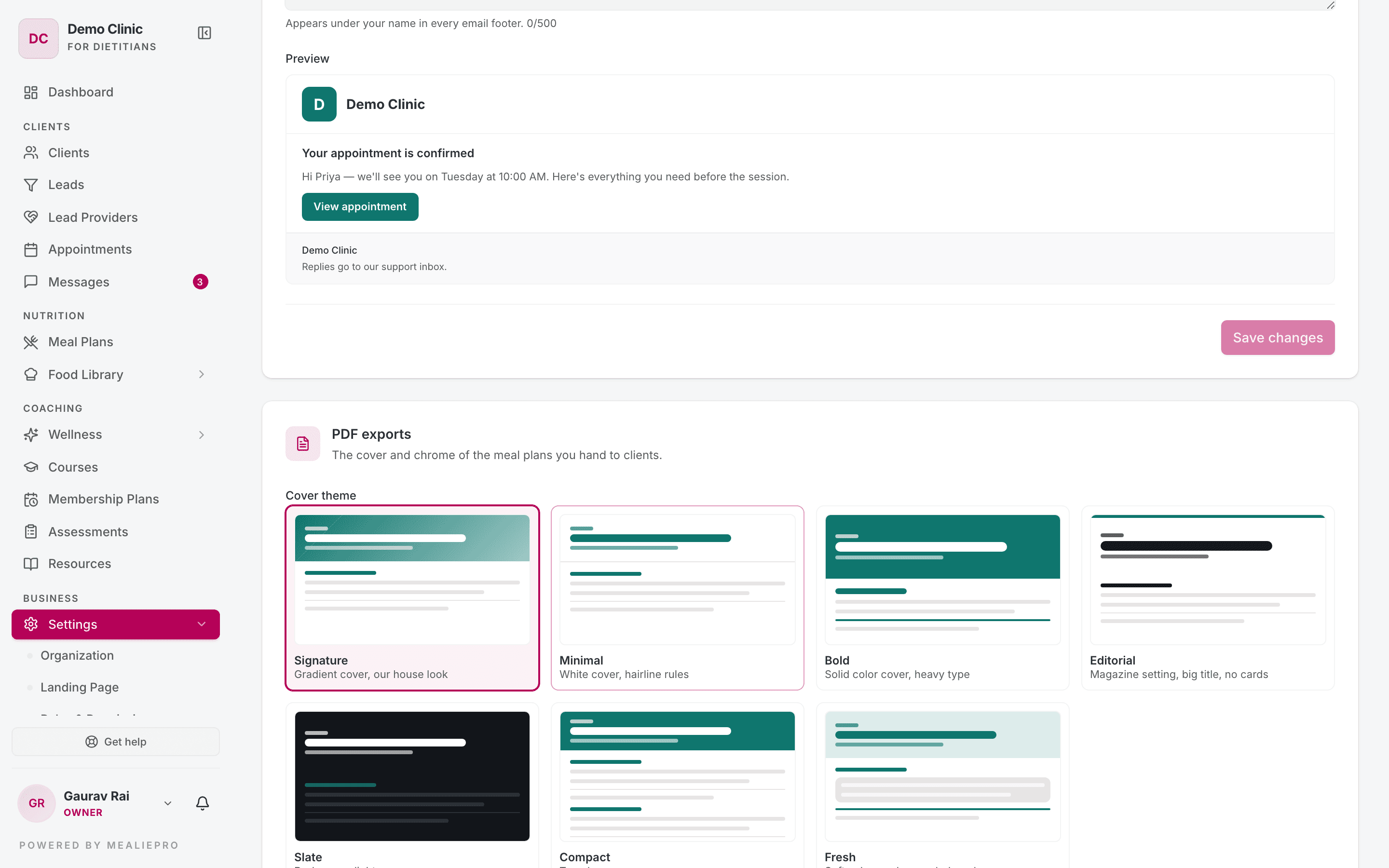Click the Messages chat bubble icon
The image size is (1389, 868).
pyautogui.click(x=31, y=282)
